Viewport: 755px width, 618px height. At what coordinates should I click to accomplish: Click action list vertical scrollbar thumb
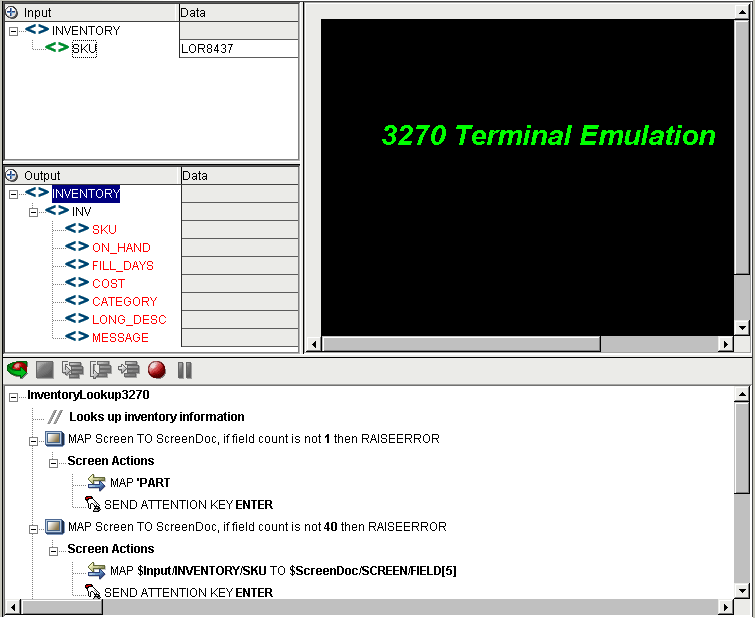[742, 448]
